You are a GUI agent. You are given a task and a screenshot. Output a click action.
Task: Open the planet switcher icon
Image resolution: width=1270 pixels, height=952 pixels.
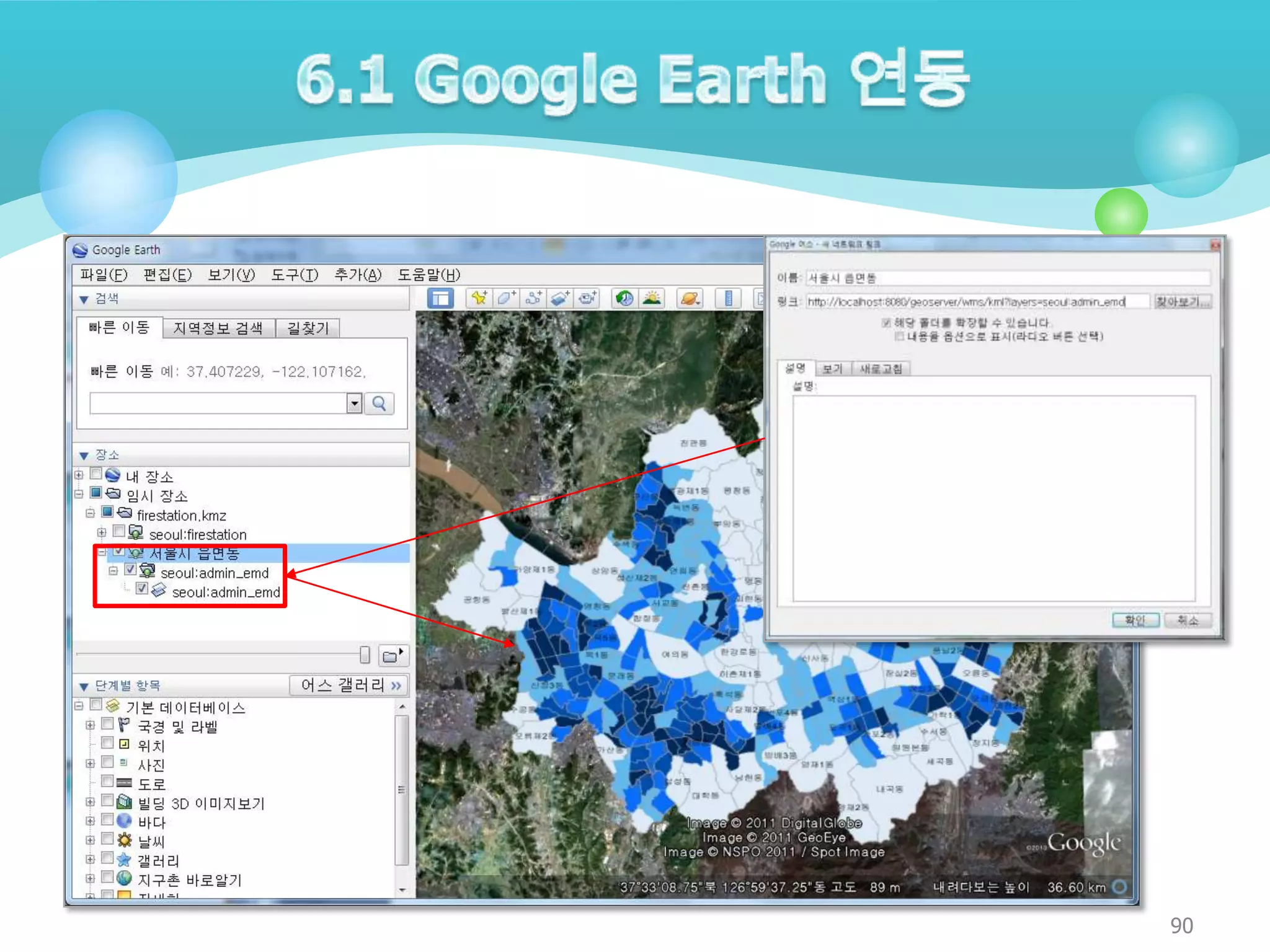[690, 299]
